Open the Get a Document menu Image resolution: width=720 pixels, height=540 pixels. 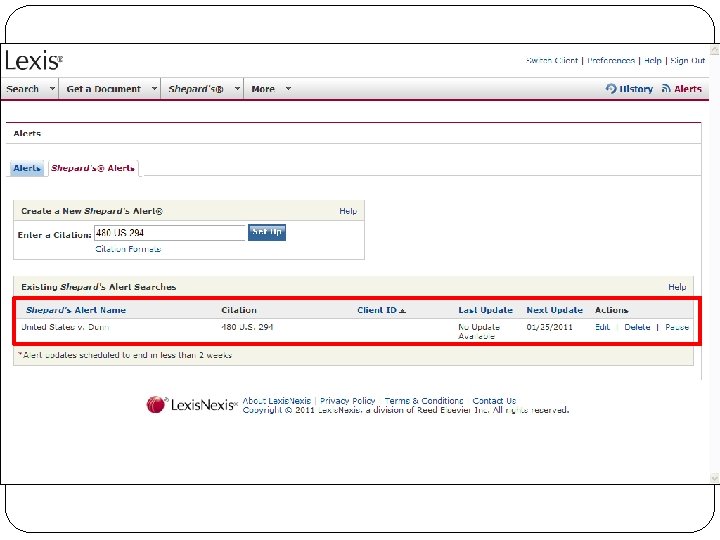tap(104, 89)
